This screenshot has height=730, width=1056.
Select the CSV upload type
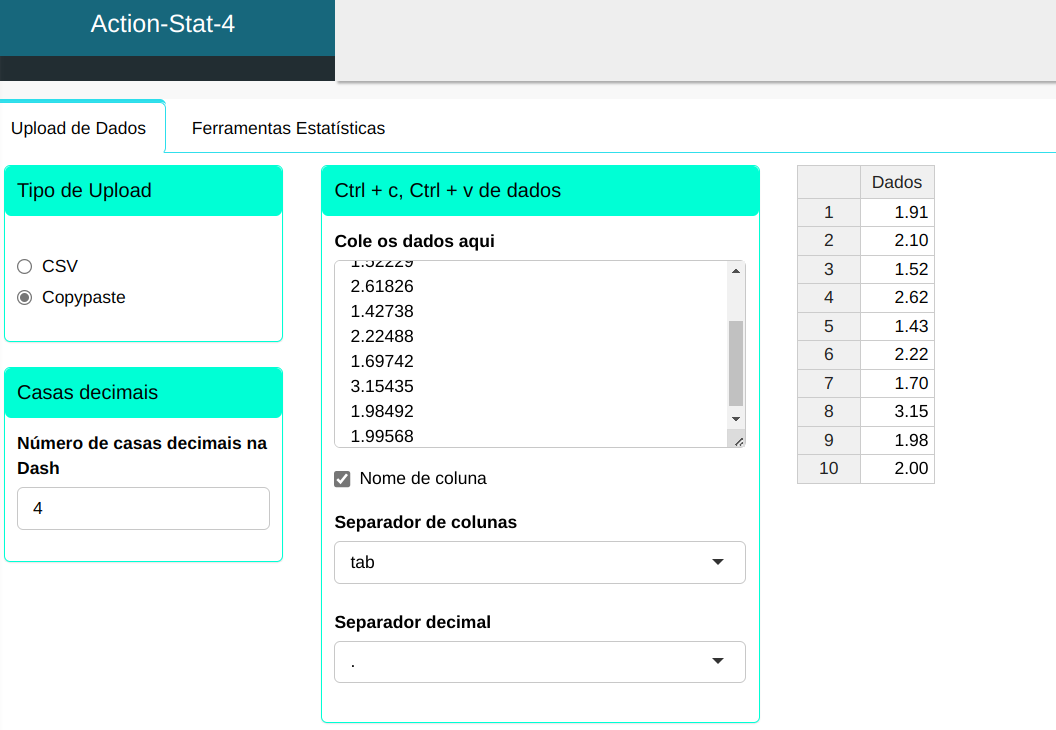[25, 266]
